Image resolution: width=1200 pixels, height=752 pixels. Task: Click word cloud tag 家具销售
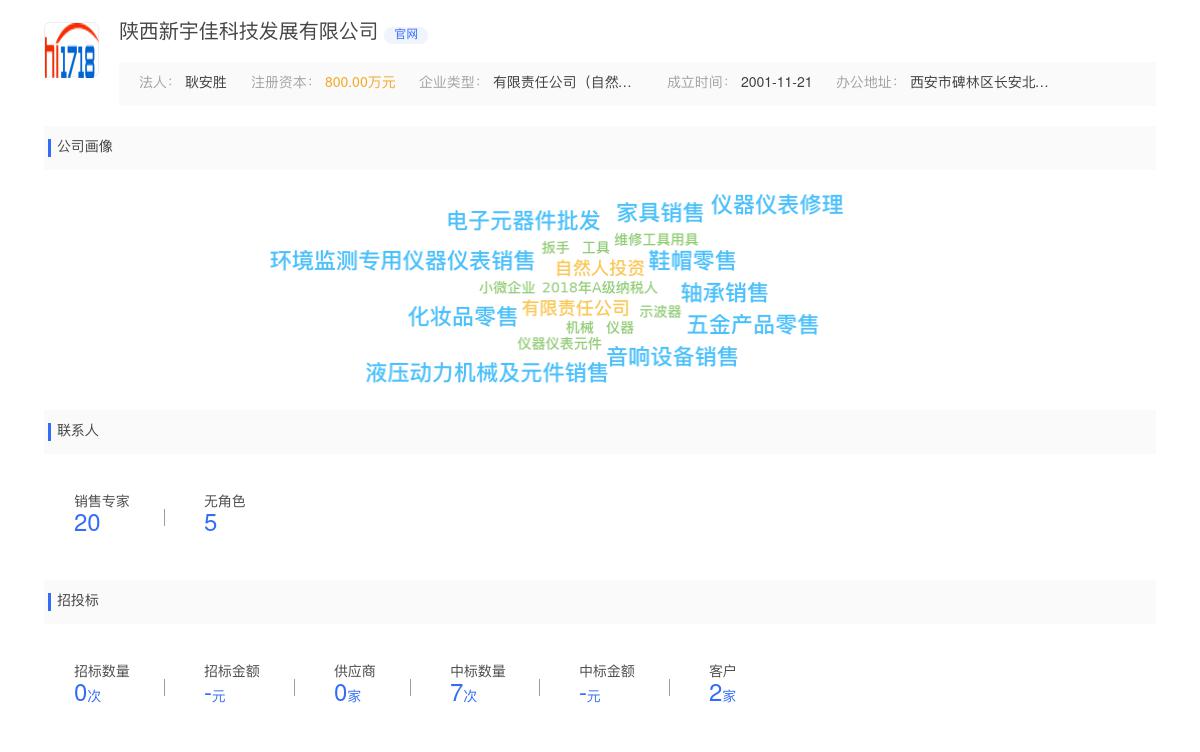click(660, 213)
